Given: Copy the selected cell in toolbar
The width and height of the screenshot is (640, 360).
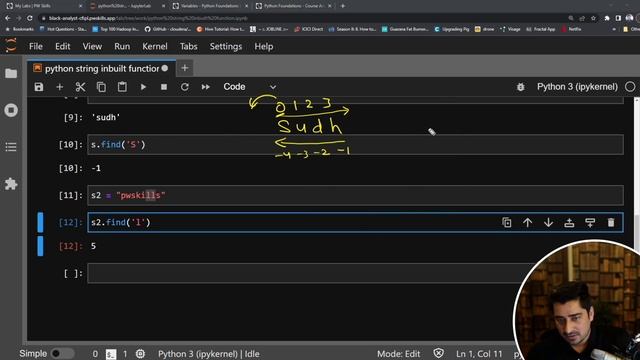Looking at the screenshot, I should click(101, 87).
